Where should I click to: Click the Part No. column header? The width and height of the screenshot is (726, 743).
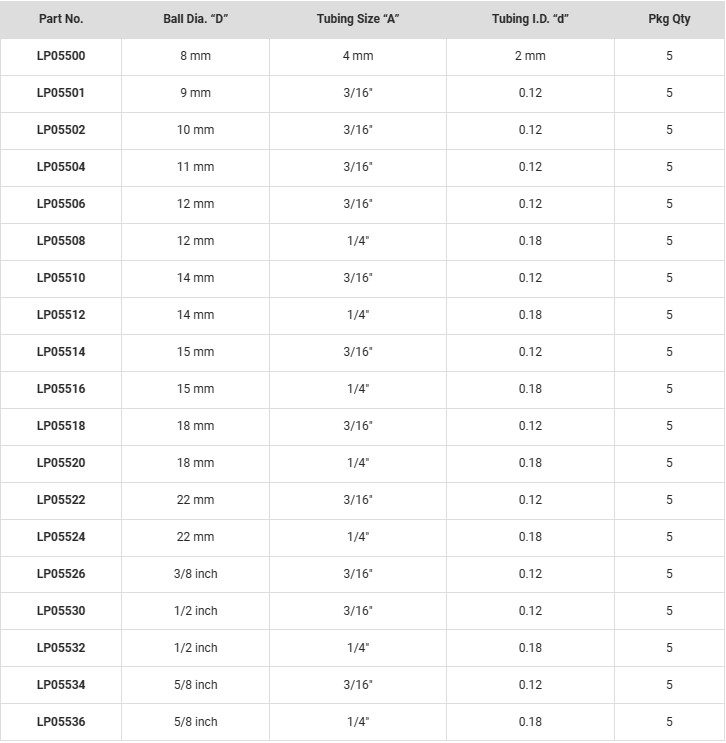61,19
